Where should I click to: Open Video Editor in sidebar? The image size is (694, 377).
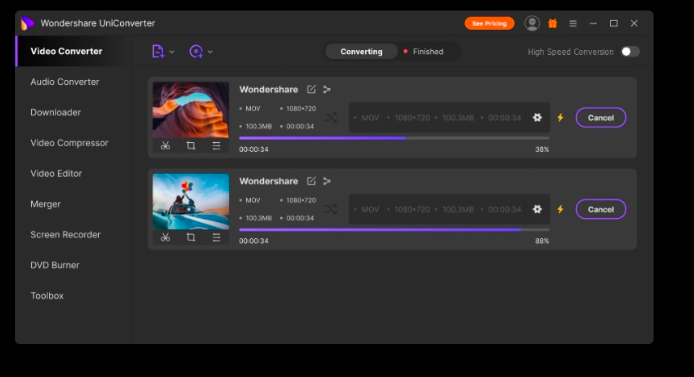pyautogui.click(x=56, y=173)
